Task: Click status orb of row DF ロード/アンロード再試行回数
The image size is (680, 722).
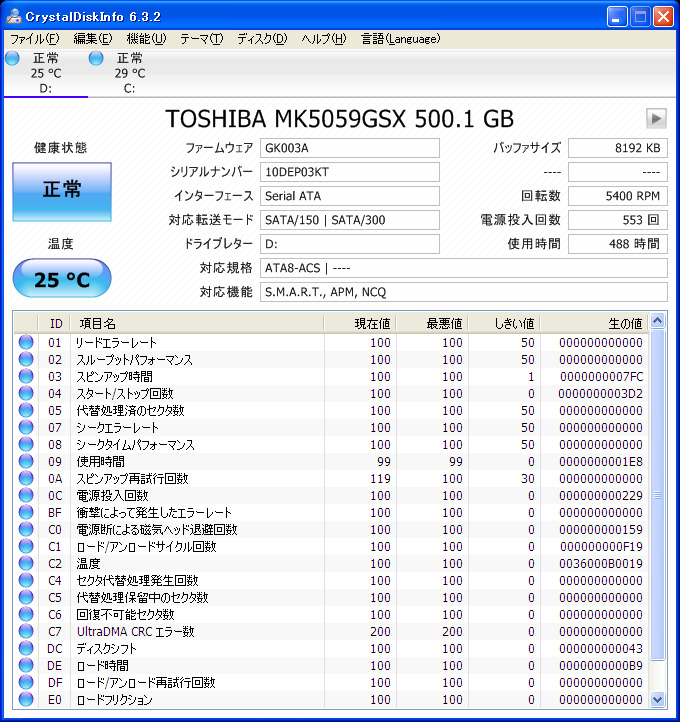Action: [x=26, y=683]
